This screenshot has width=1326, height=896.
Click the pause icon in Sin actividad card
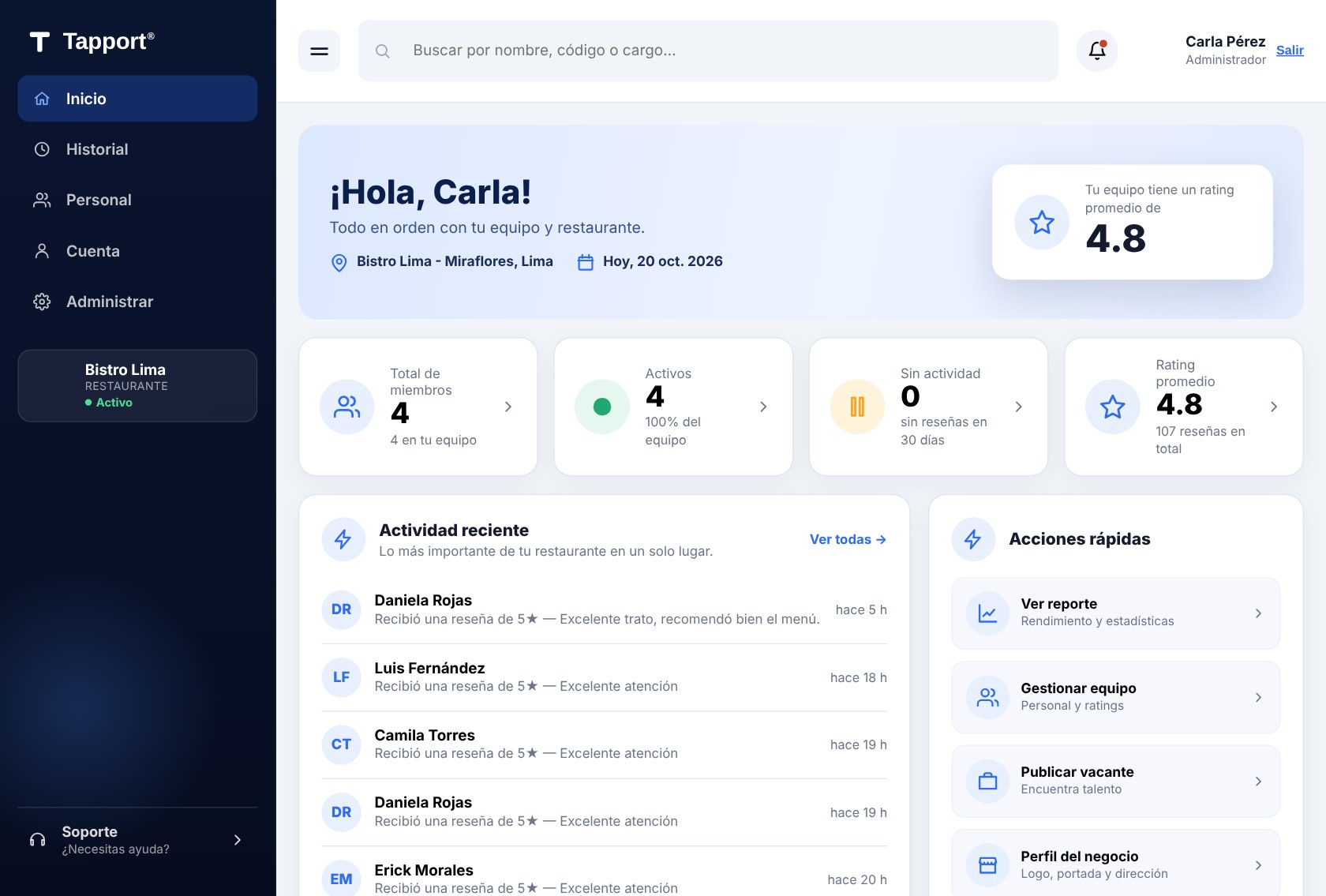coord(857,407)
